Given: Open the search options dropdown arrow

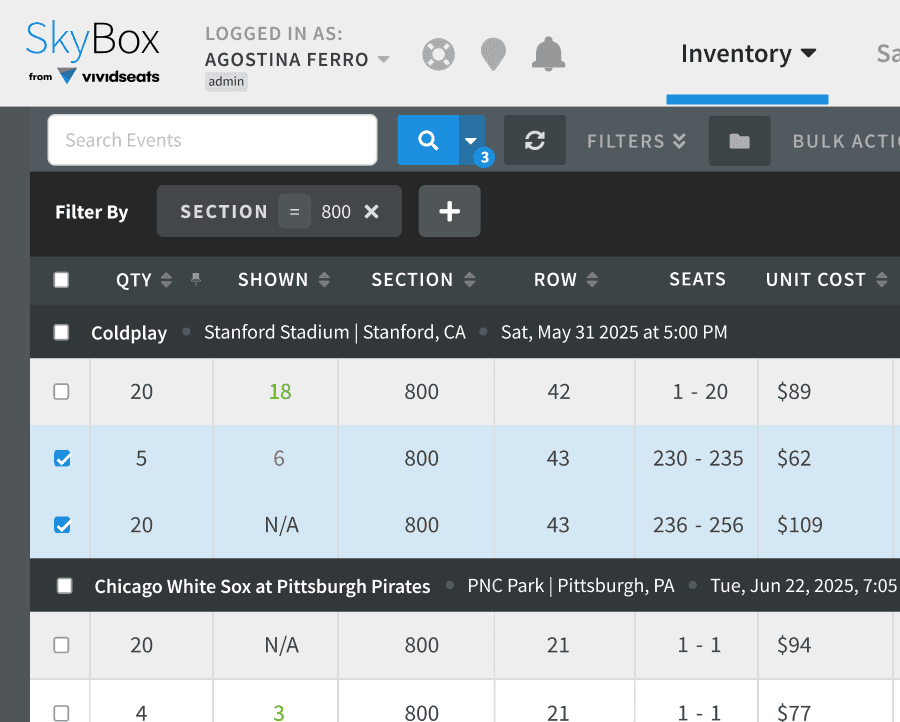Looking at the screenshot, I should click(471, 140).
